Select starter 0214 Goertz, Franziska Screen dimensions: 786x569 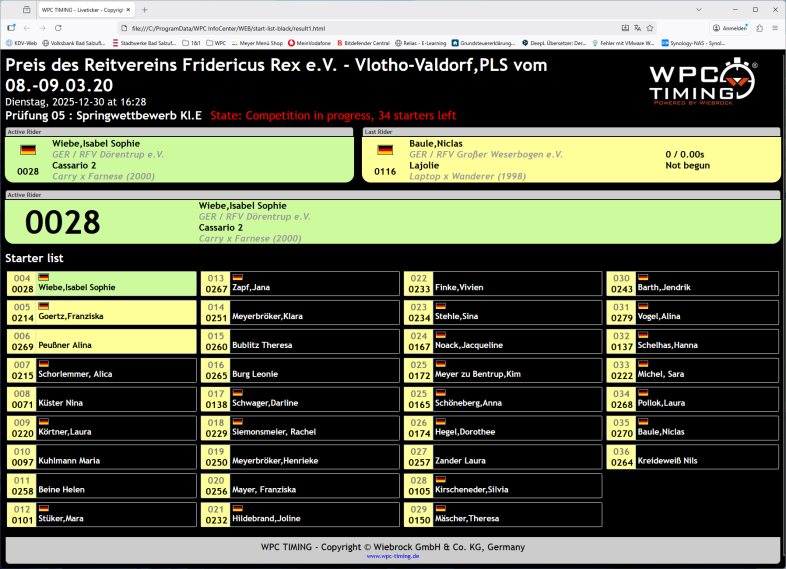[x=101, y=312]
